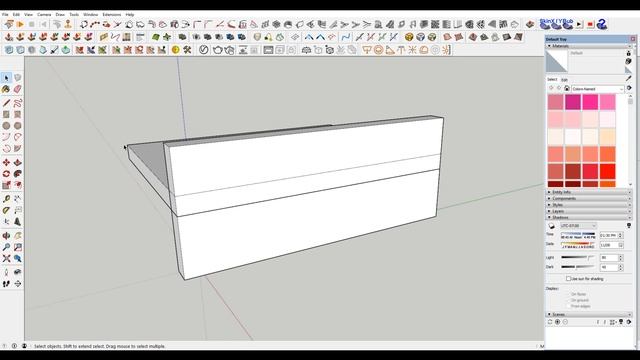Pick the Pan hand tool
Screen dimensions: 640x360
click(x=18, y=236)
